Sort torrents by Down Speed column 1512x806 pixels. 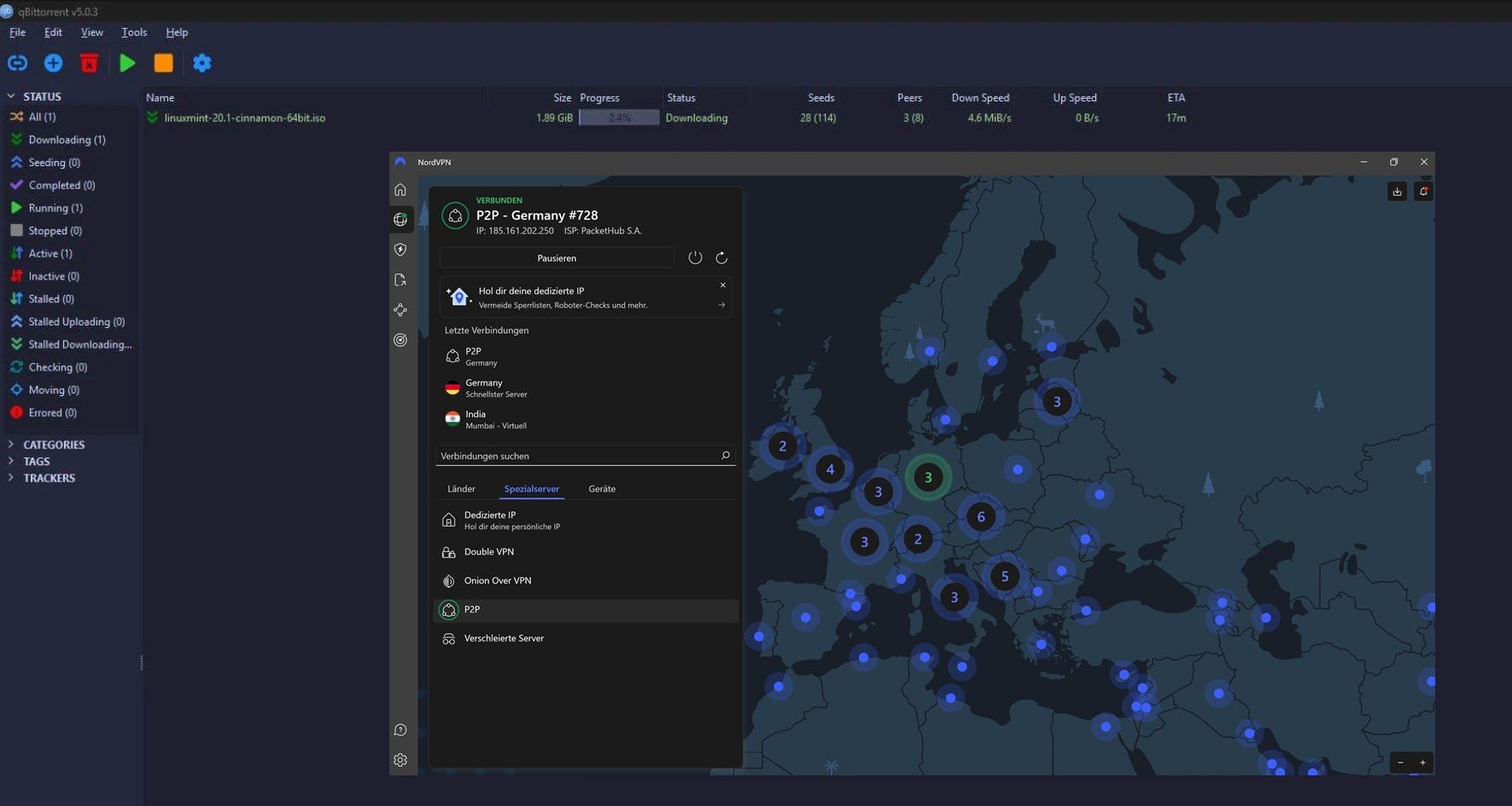click(x=980, y=98)
